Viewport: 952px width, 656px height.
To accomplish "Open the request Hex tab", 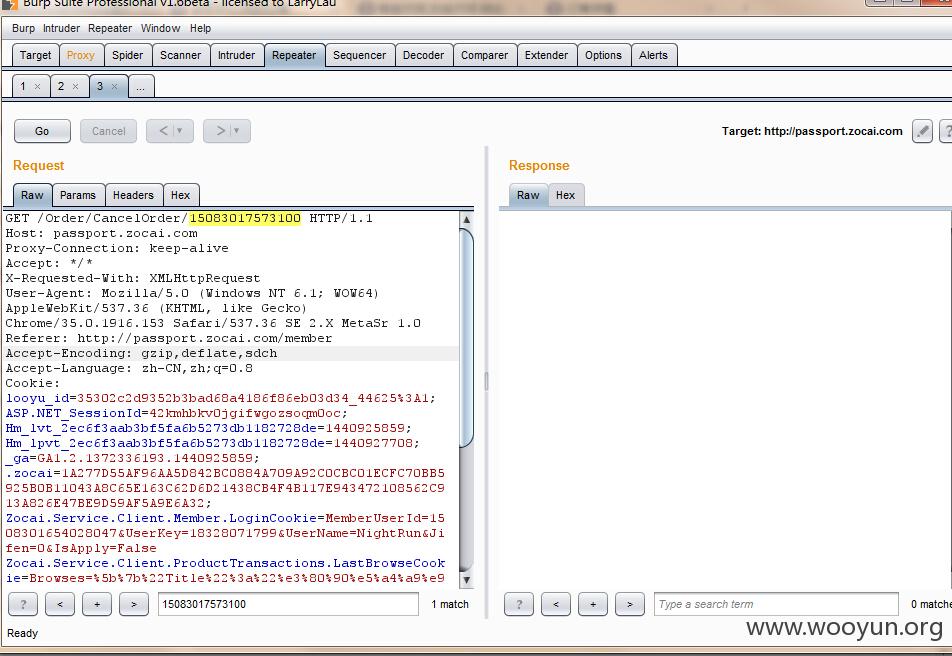I will [180, 195].
